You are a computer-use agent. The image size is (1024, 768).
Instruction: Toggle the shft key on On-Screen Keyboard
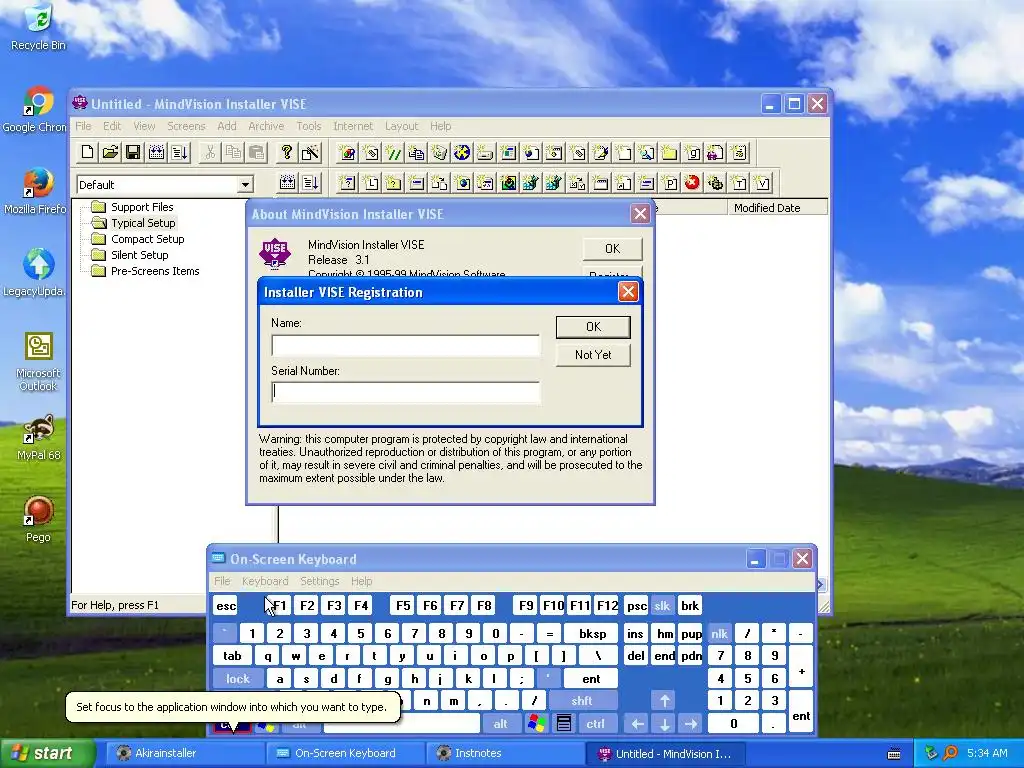click(x=582, y=701)
